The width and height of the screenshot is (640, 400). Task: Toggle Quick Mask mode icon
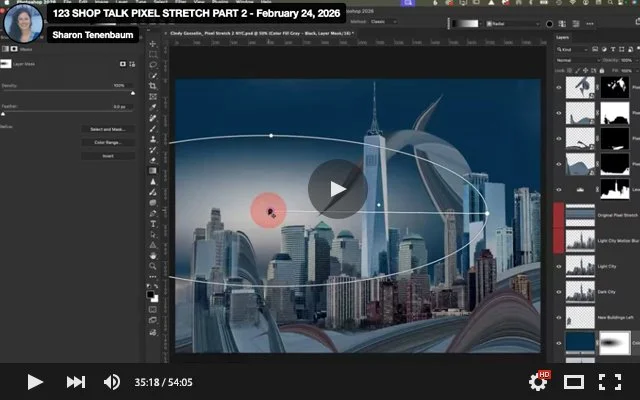pos(153,310)
